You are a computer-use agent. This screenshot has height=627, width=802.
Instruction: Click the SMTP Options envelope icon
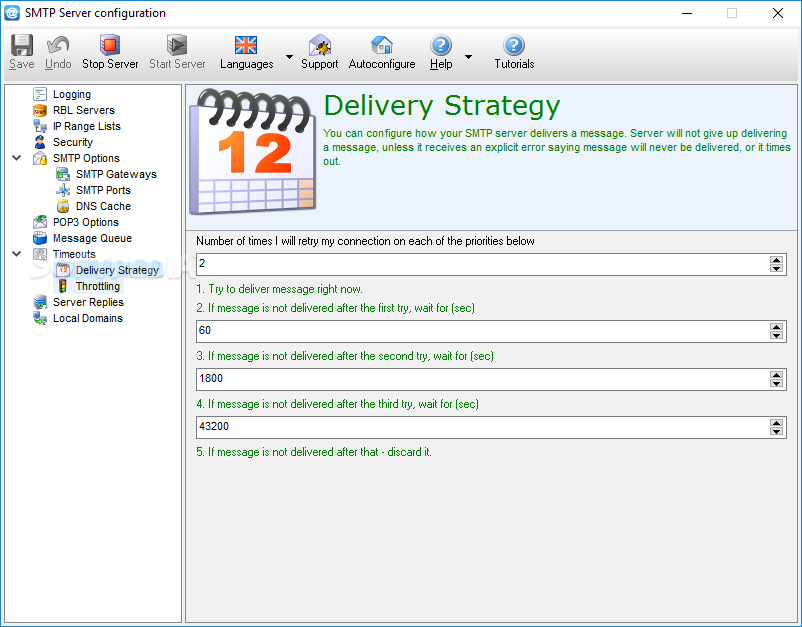[x=40, y=158]
